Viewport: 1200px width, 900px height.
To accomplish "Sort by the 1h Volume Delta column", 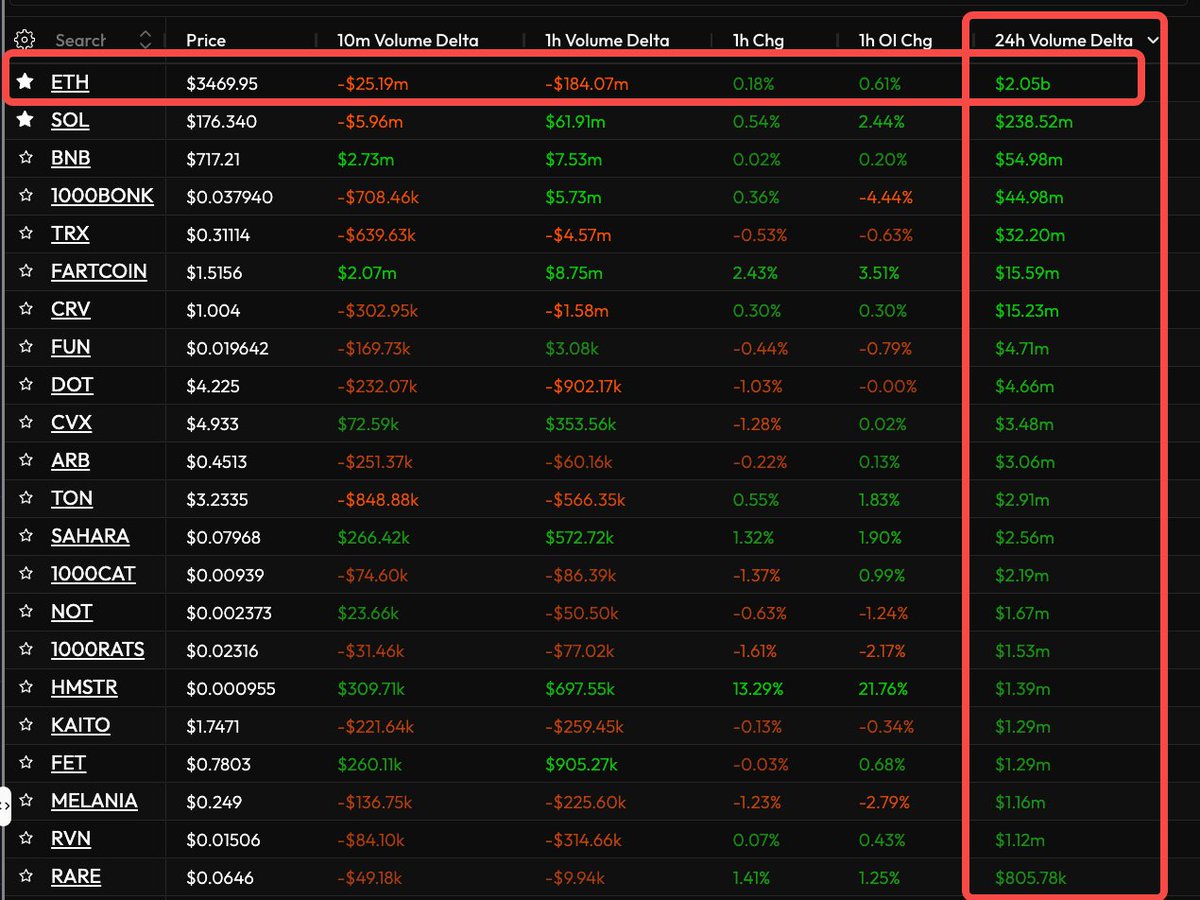I will tap(607, 41).
